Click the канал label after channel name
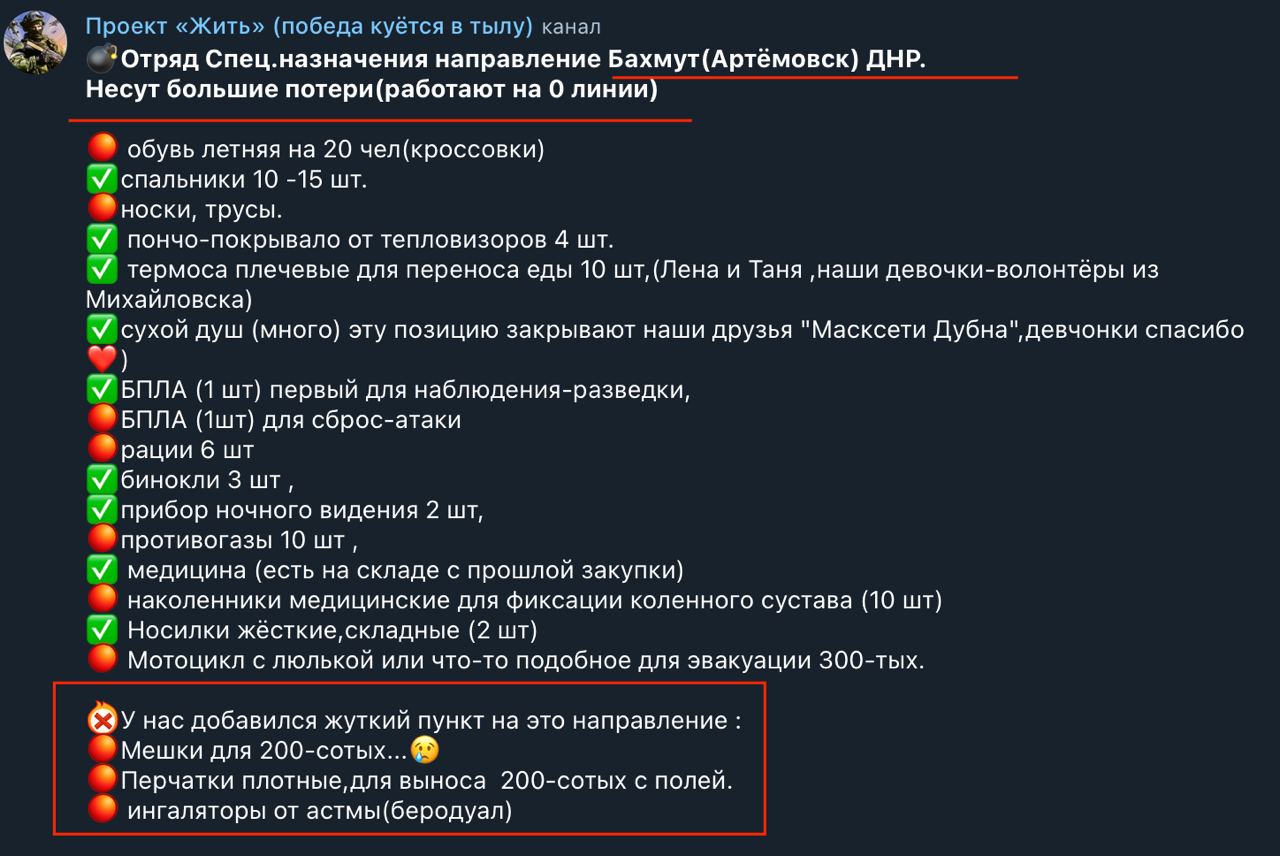The image size is (1280, 856). coord(571,27)
